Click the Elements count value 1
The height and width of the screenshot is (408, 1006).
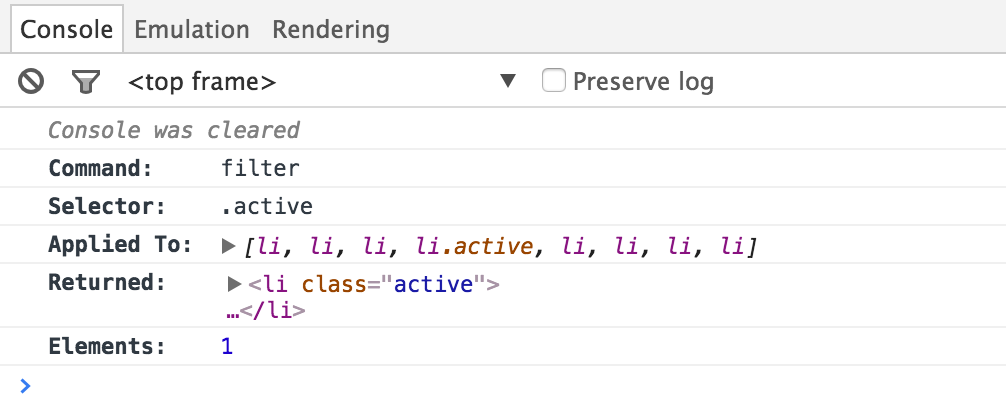pos(227,348)
